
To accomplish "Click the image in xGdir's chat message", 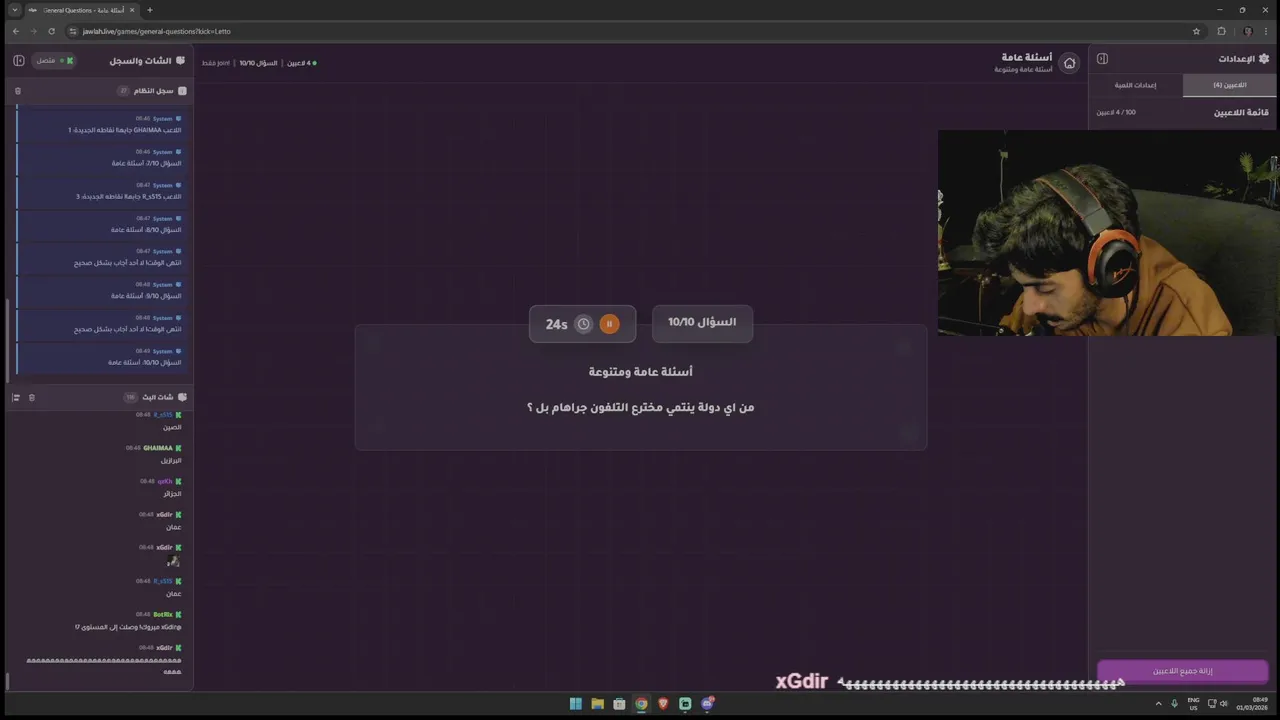I will [174, 561].
